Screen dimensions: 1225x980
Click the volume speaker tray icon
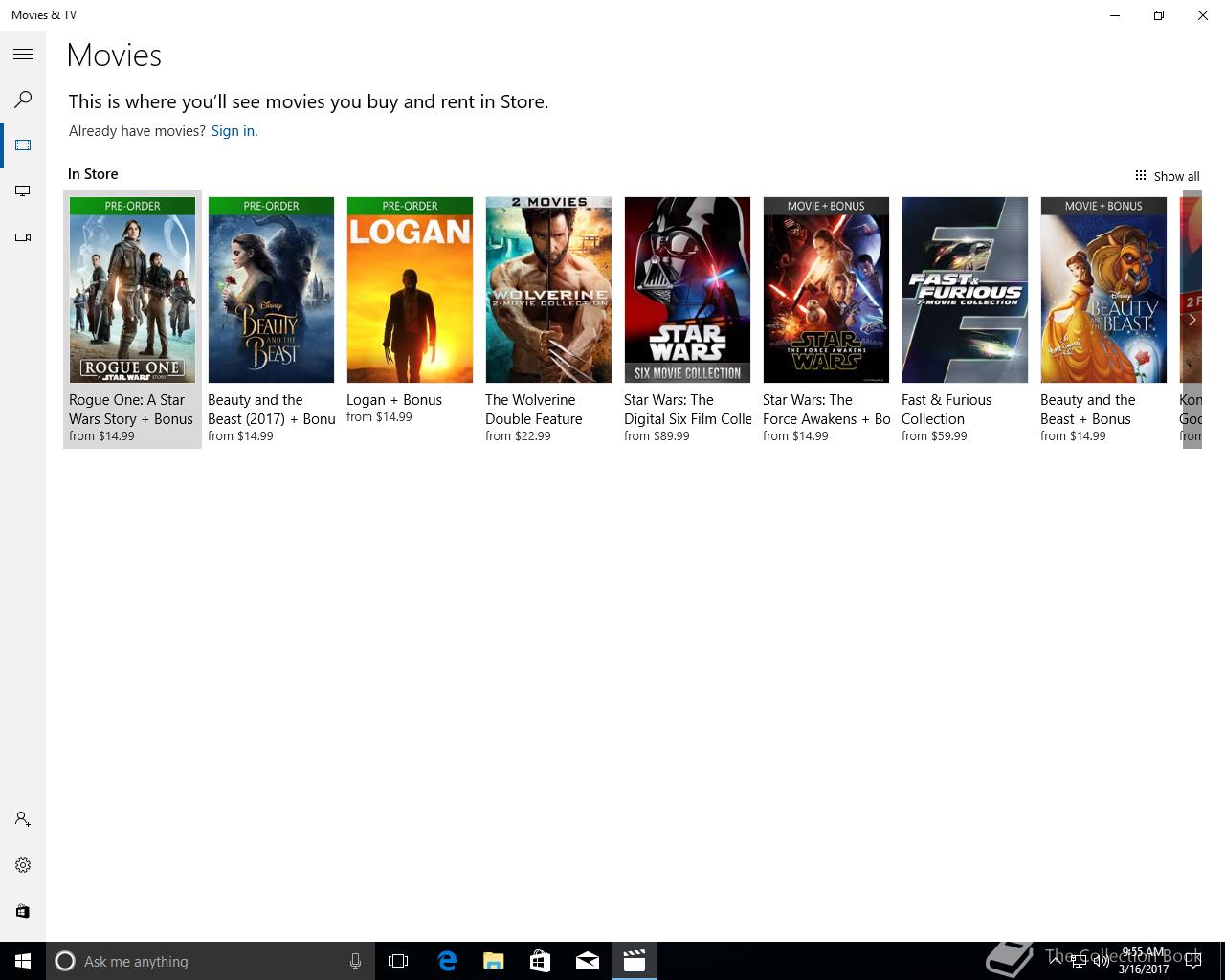1101,961
